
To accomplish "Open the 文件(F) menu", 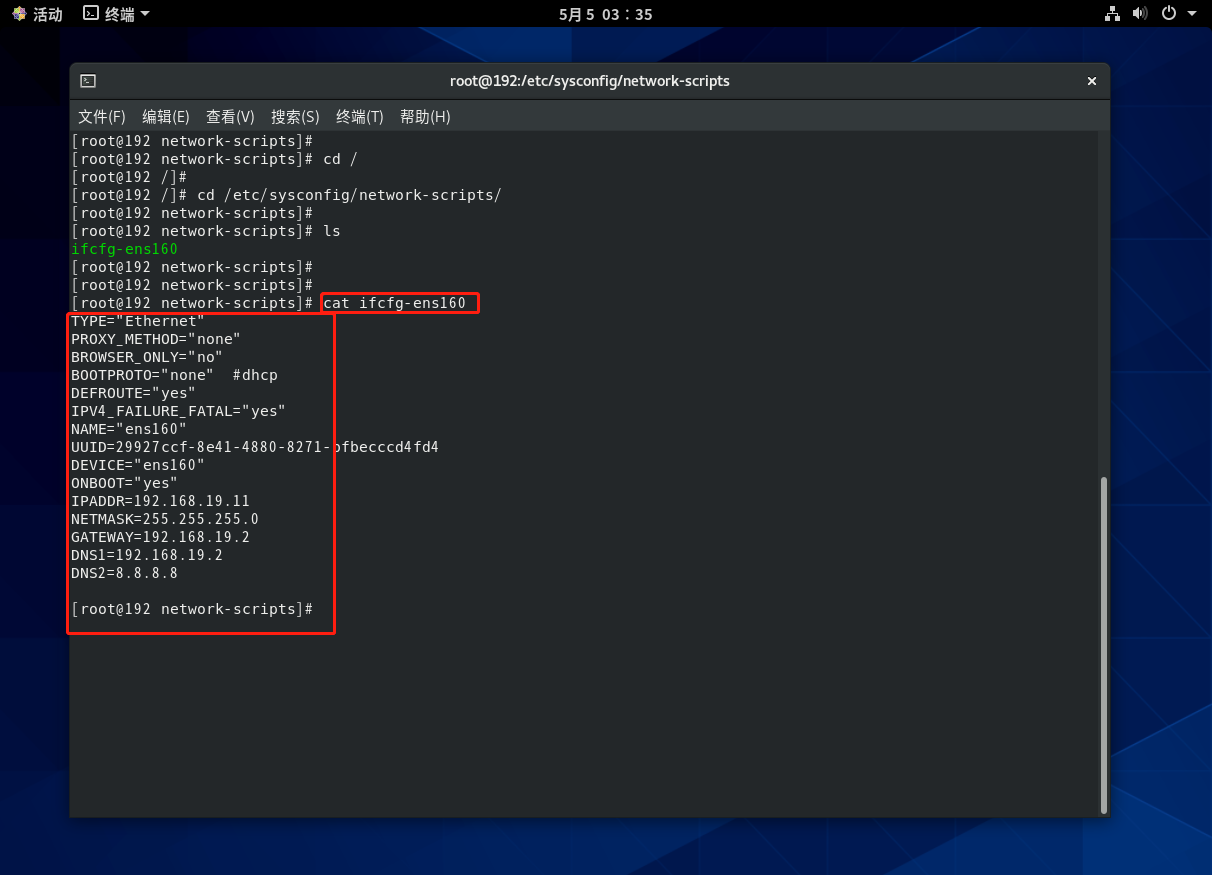I will tap(102, 117).
